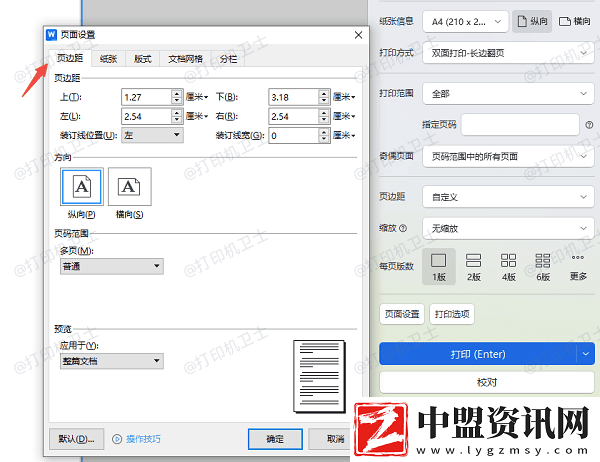Click the 取消 button
The height and width of the screenshot is (462, 600).
tap(331, 439)
